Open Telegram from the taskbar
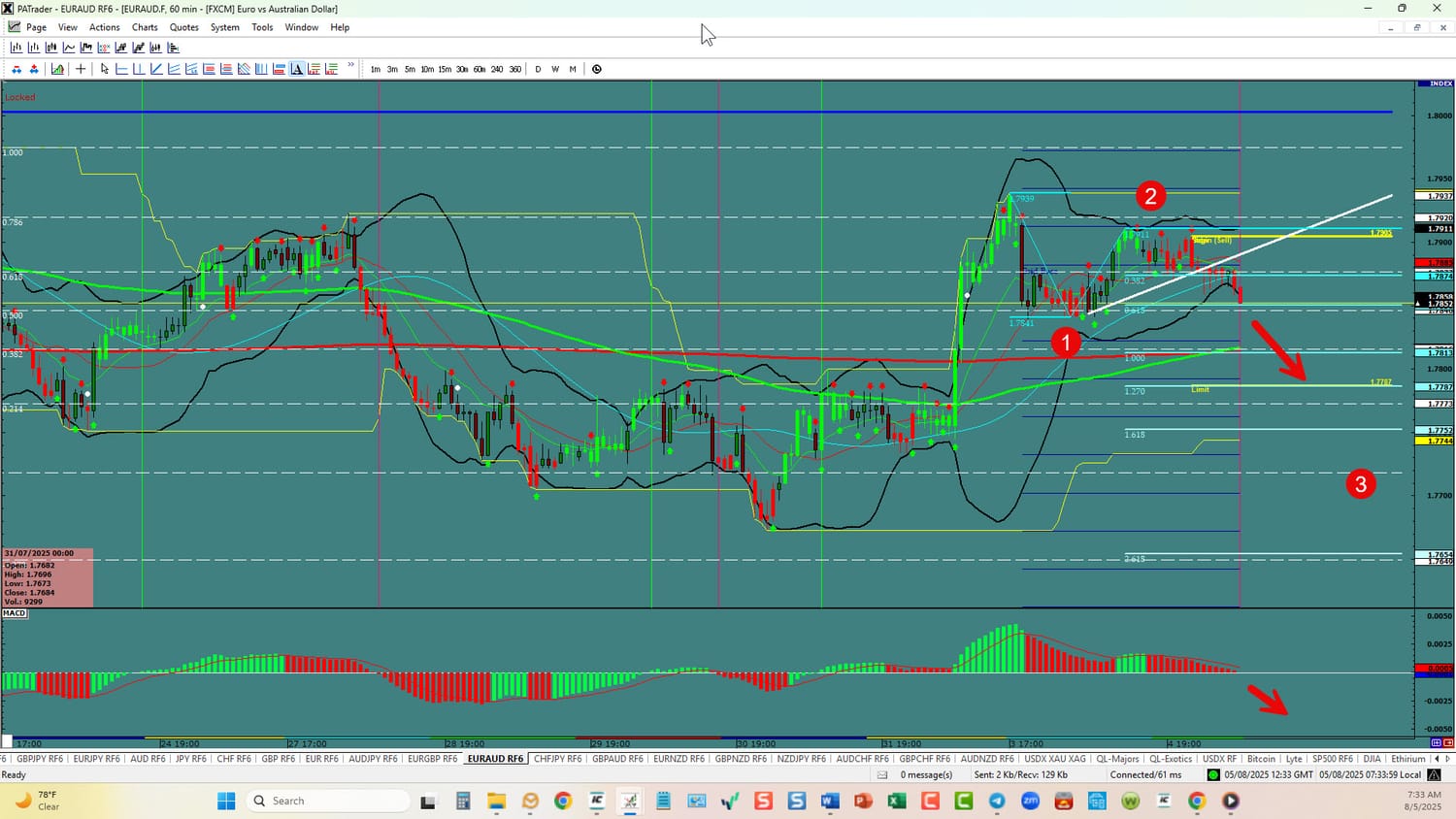Image resolution: width=1456 pixels, height=819 pixels. [997, 801]
